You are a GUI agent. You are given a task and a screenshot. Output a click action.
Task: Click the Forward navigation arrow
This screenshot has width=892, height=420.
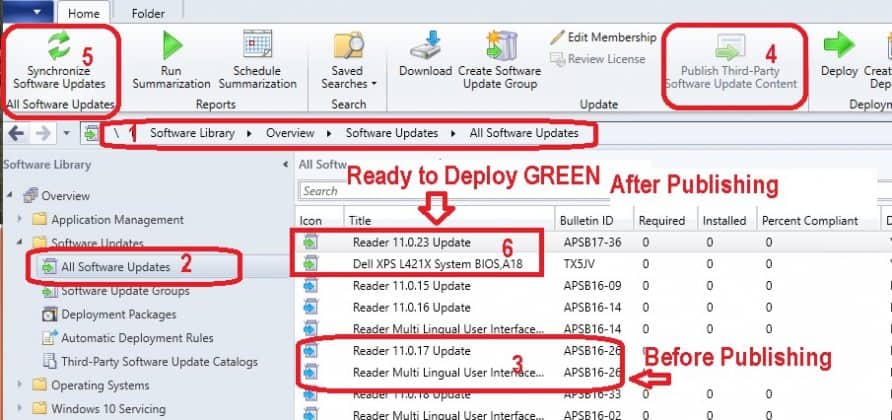(x=44, y=134)
